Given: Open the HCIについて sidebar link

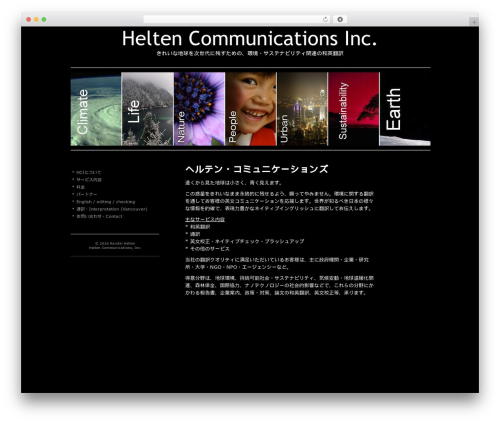Looking at the screenshot, I should pyautogui.click(x=88, y=172).
